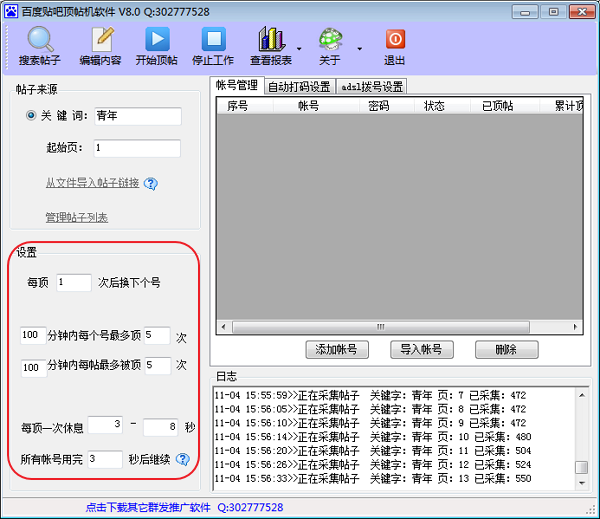Select log line with 页: 13 已采集: 550
This screenshot has height=519, width=600.
point(373,478)
